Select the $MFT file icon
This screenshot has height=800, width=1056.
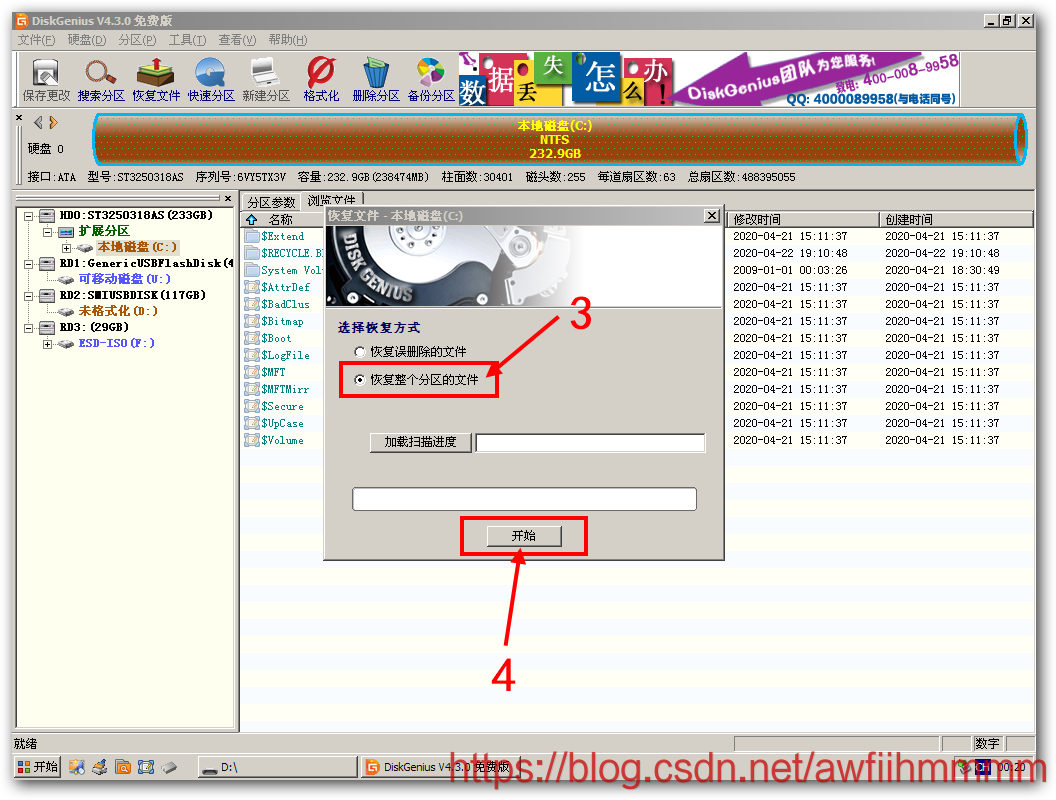252,372
